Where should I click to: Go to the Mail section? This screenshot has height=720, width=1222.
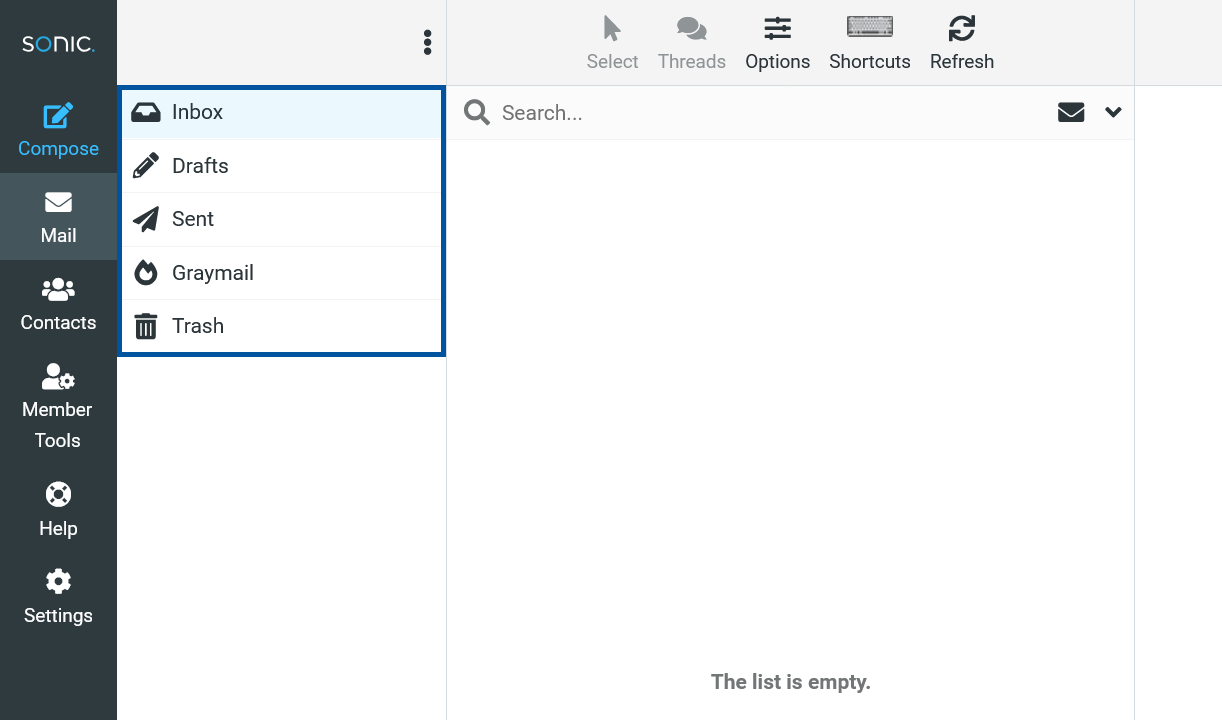pos(58,217)
